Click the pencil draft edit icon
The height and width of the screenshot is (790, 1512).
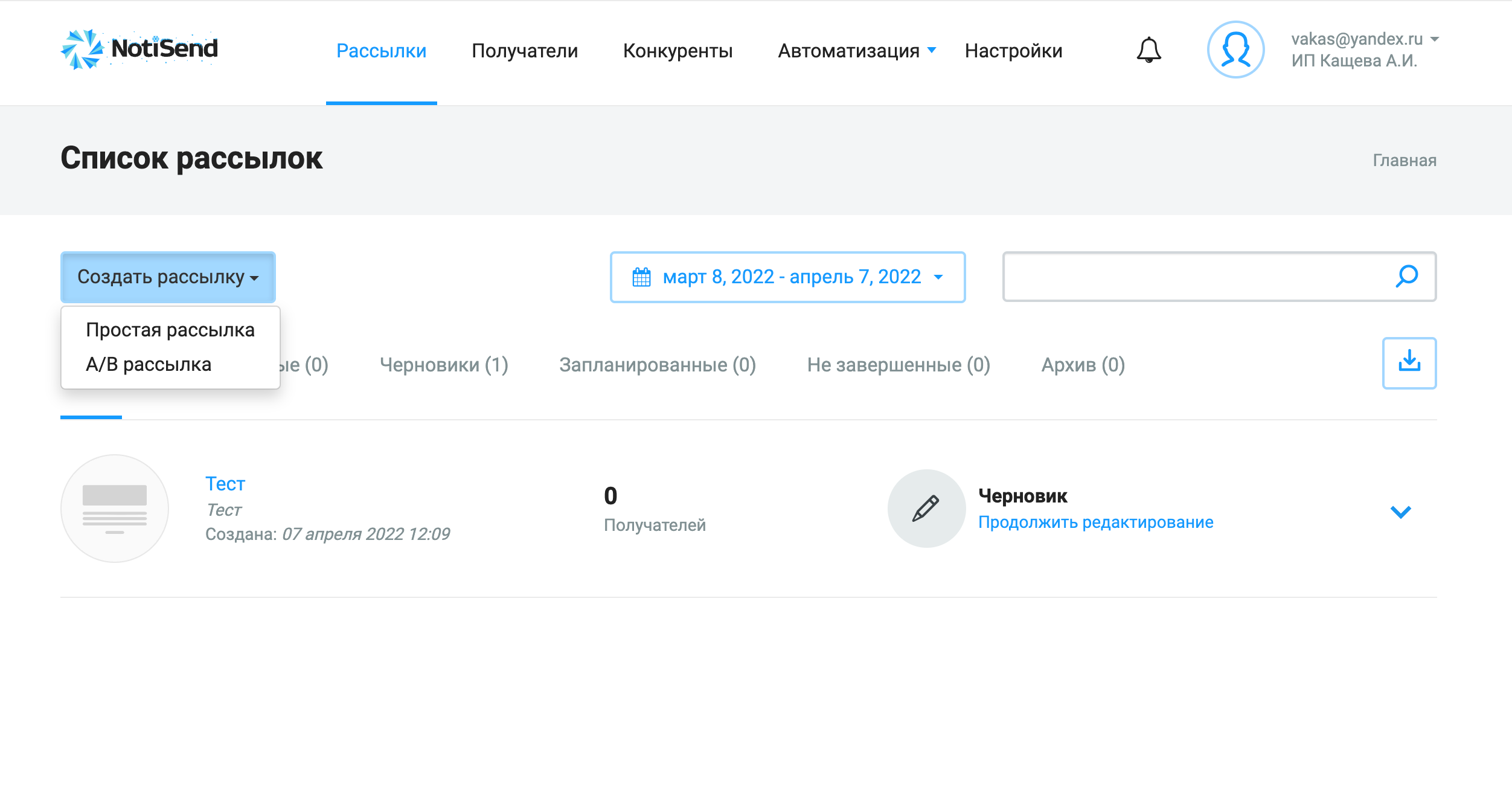(x=926, y=509)
